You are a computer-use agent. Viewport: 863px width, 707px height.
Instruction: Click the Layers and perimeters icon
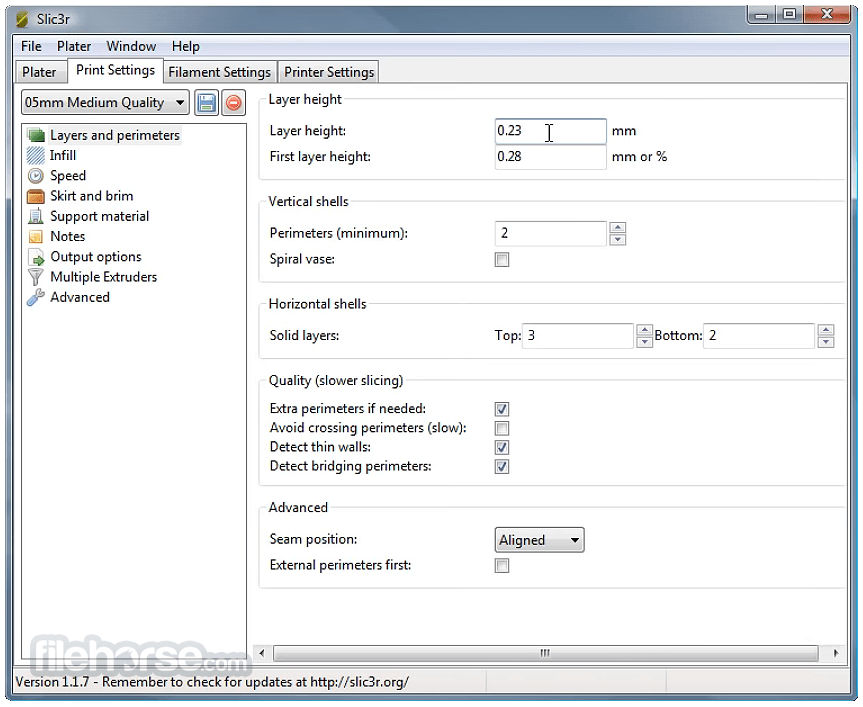pyautogui.click(x=36, y=135)
